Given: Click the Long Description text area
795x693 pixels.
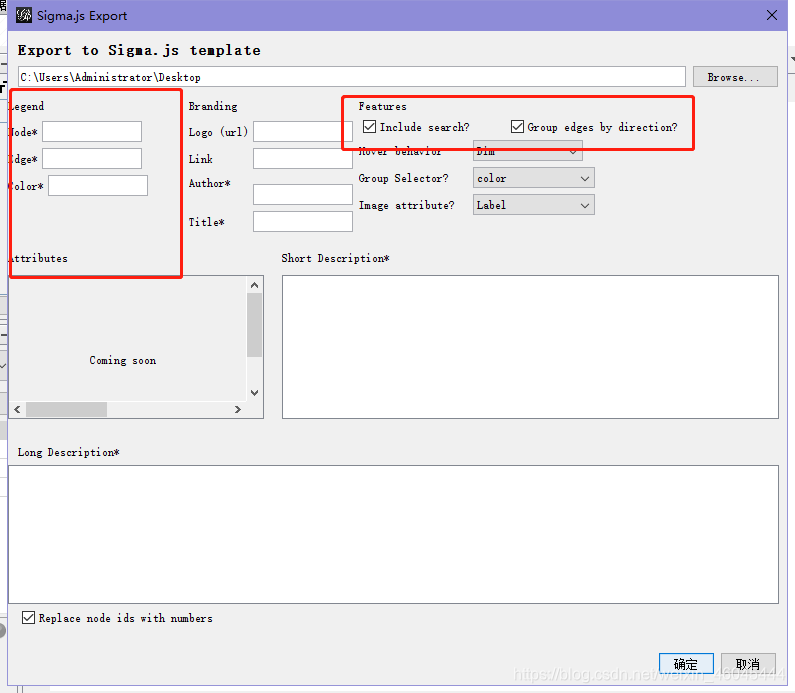Looking at the screenshot, I should point(393,534).
